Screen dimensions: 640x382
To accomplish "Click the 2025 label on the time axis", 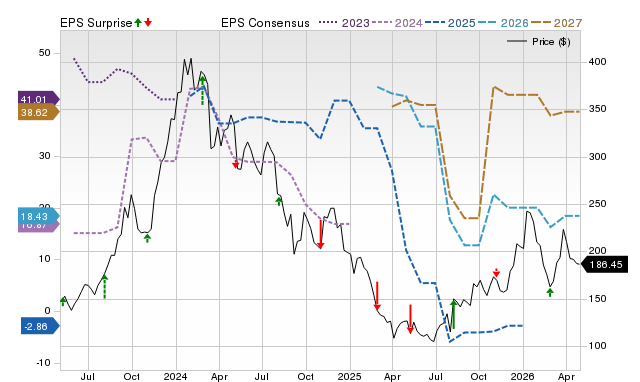I will [x=349, y=377].
